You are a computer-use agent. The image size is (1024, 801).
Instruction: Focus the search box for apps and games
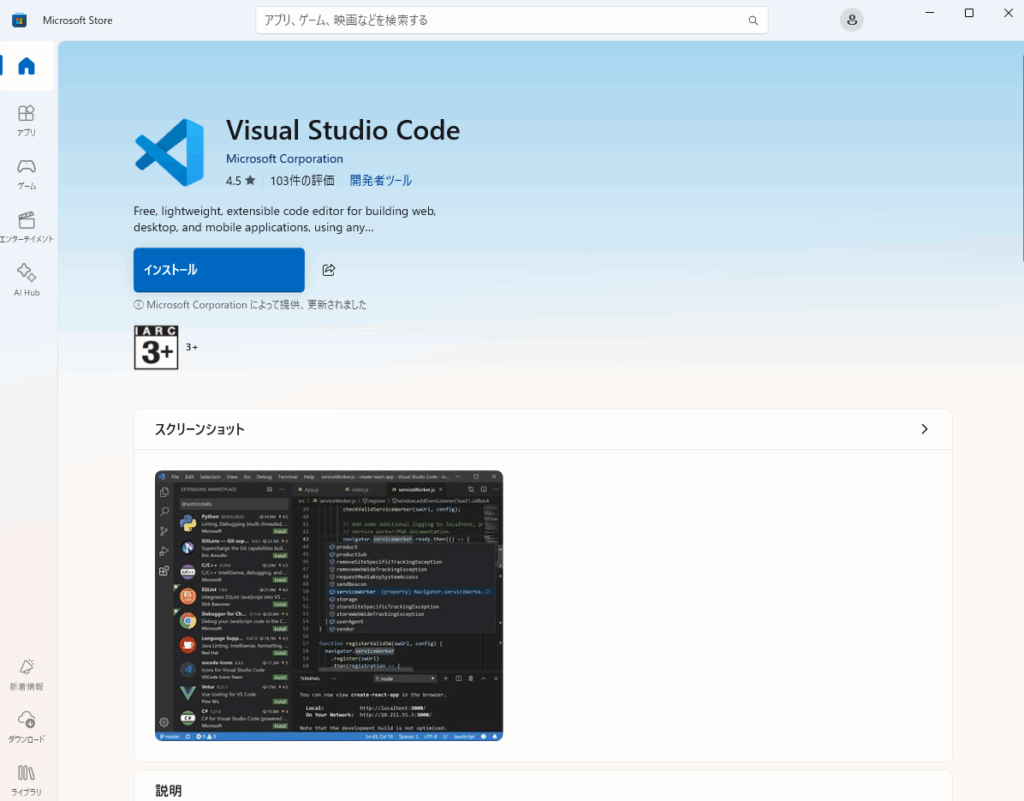(500, 20)
